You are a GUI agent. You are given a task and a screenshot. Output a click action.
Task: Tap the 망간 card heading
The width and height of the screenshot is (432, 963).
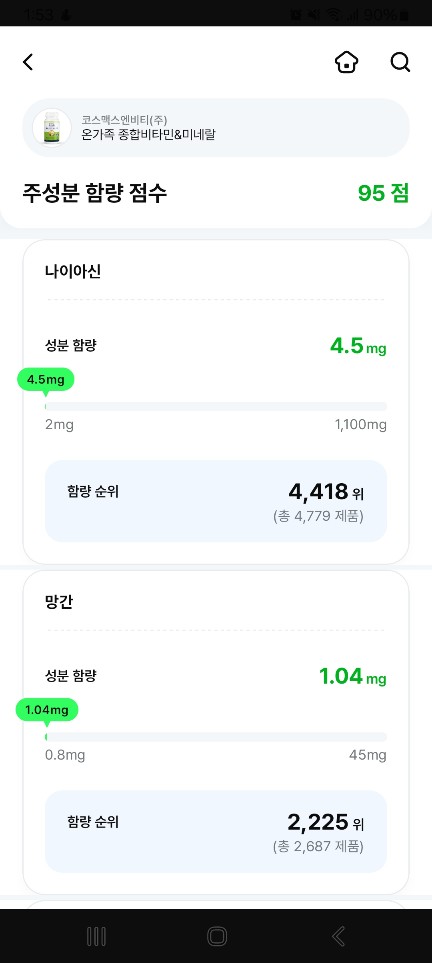coord(59,602)
